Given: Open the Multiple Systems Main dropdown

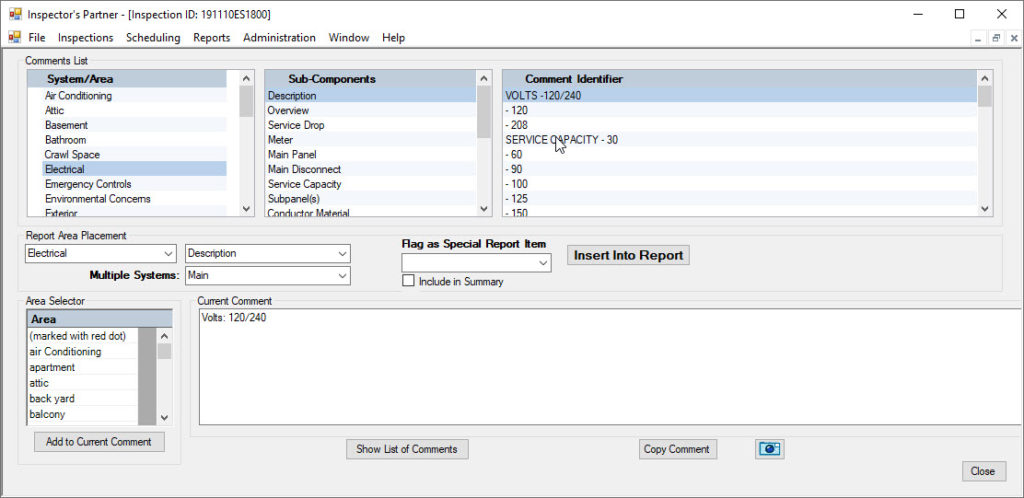Looking at the screenshot, I should point(342,275).
